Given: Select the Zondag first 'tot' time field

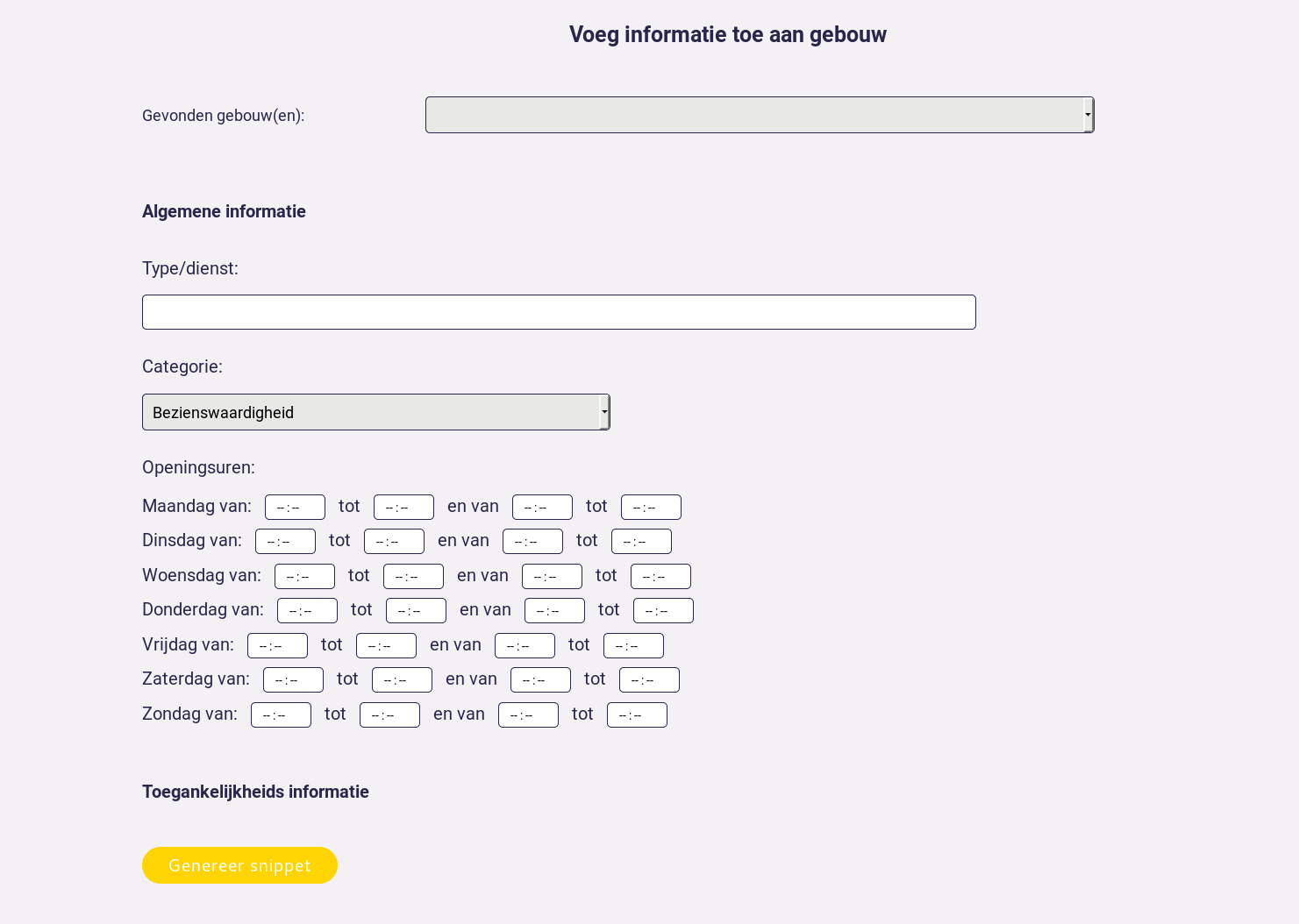Looking at the screenshot, I should (x=389, y=714).
